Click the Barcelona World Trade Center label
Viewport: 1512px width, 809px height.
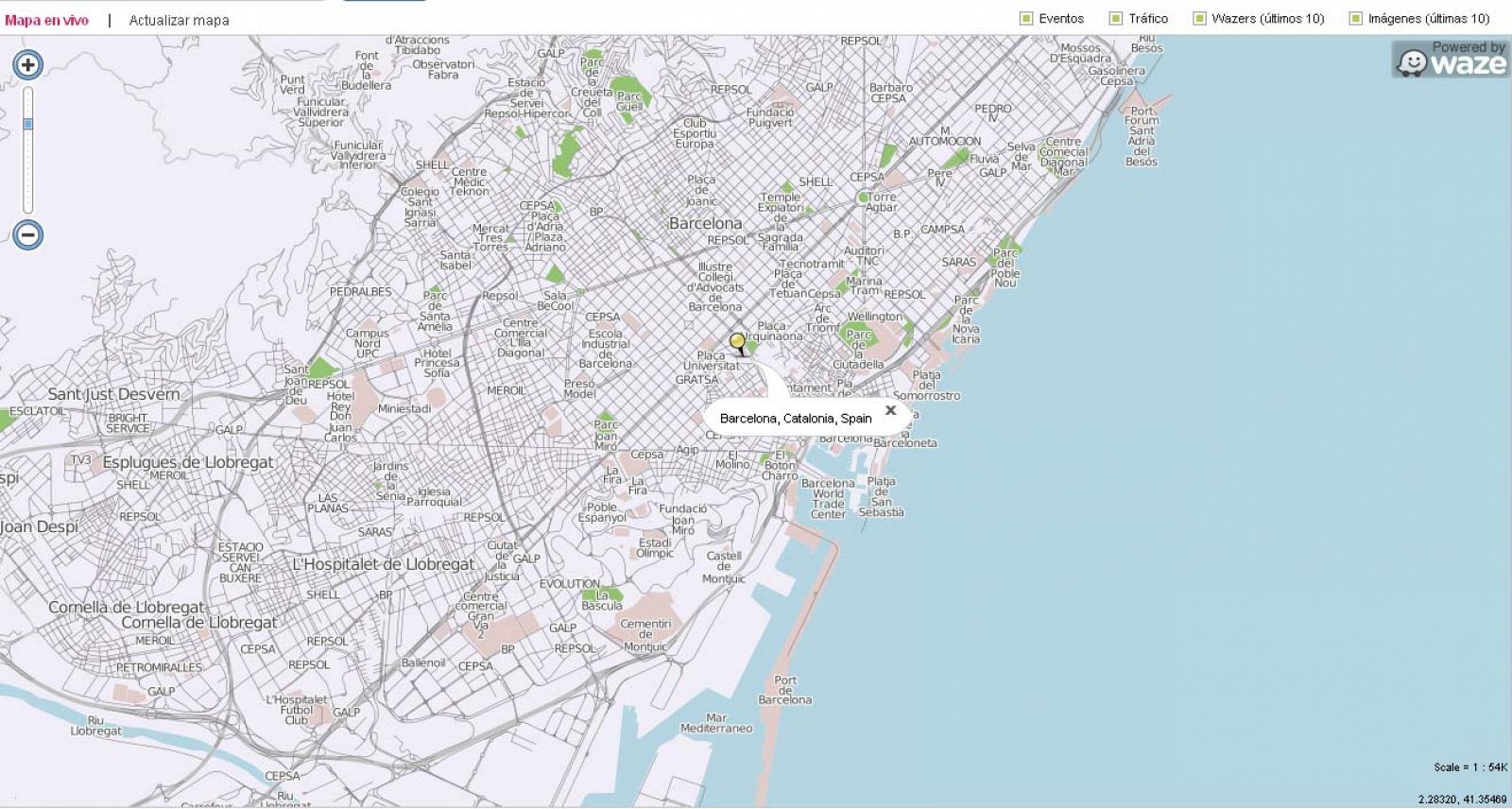(828, 498)
